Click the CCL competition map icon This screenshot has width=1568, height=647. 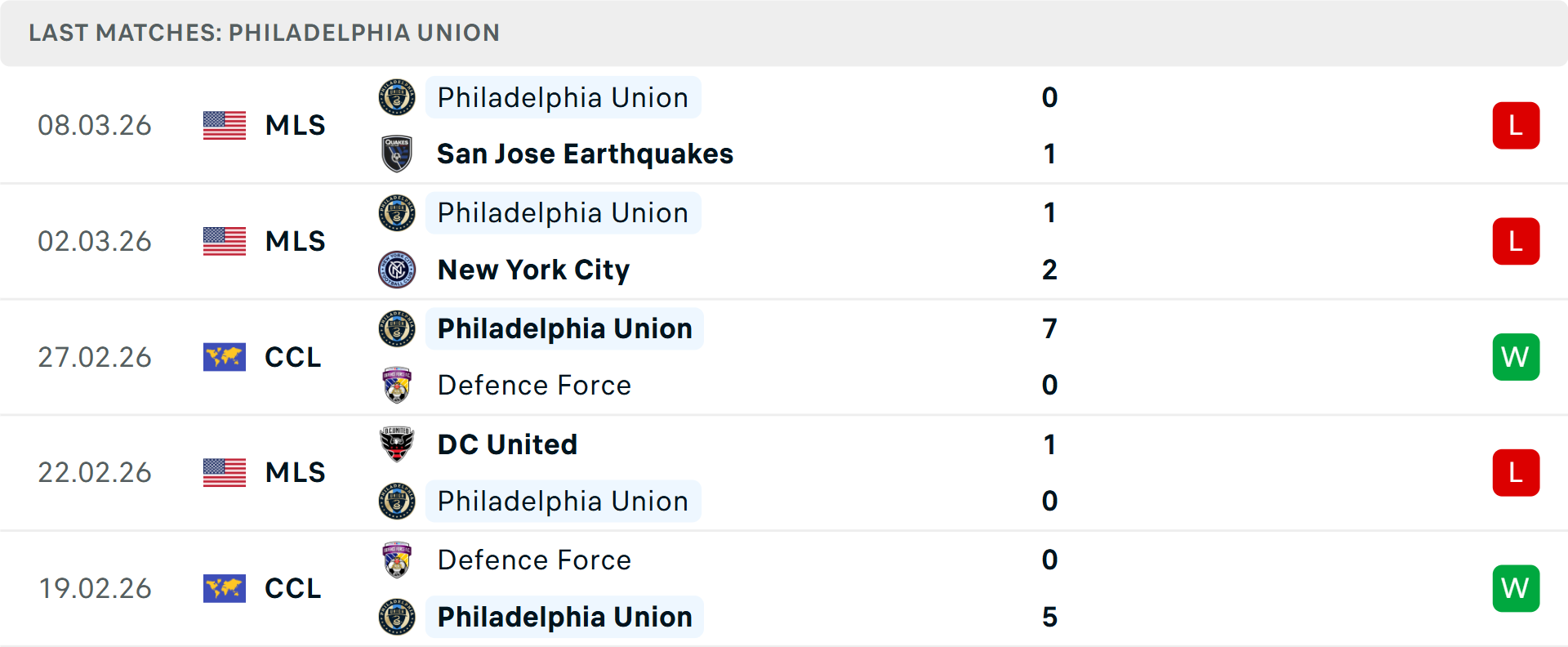pos(224,357)
